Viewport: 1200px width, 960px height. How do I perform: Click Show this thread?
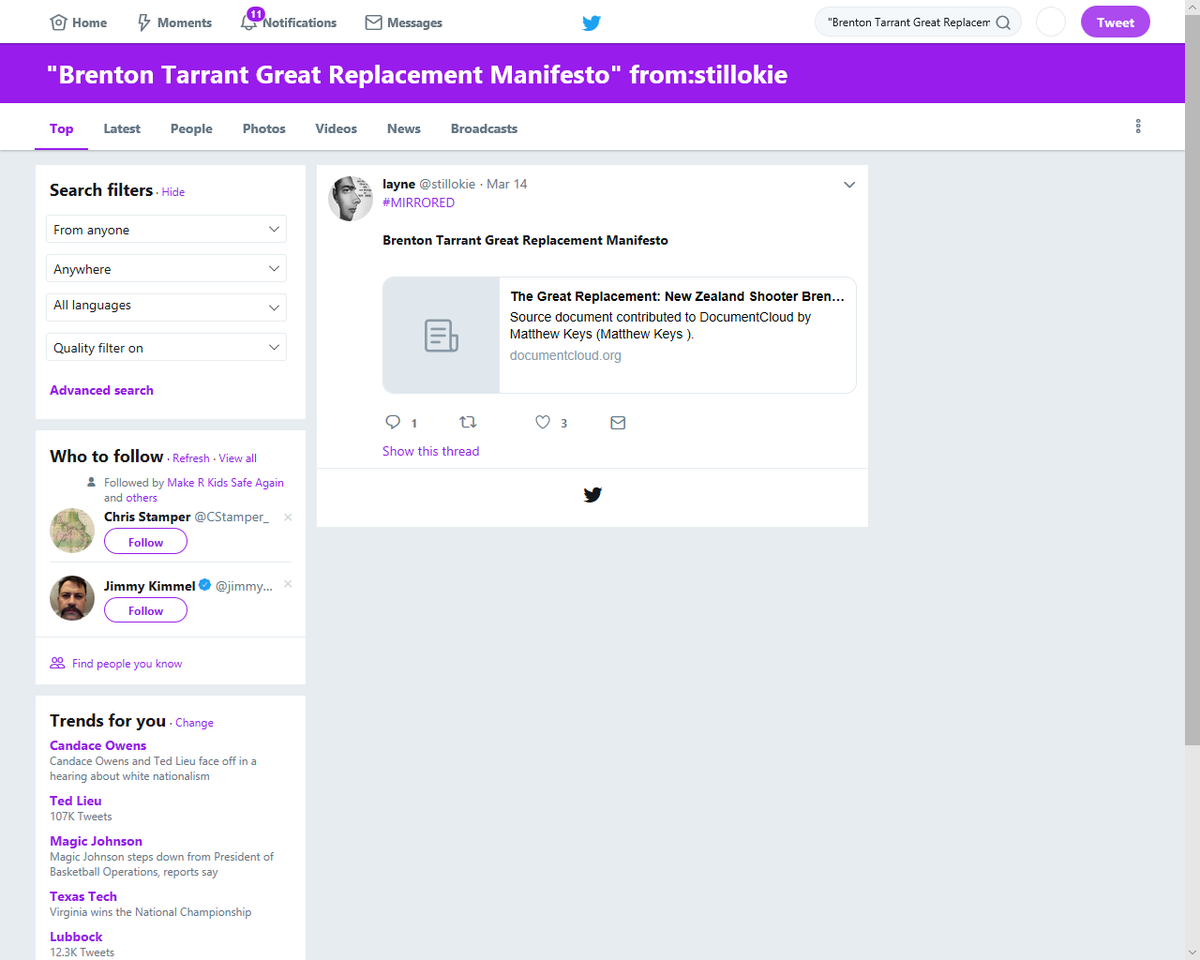430,451
